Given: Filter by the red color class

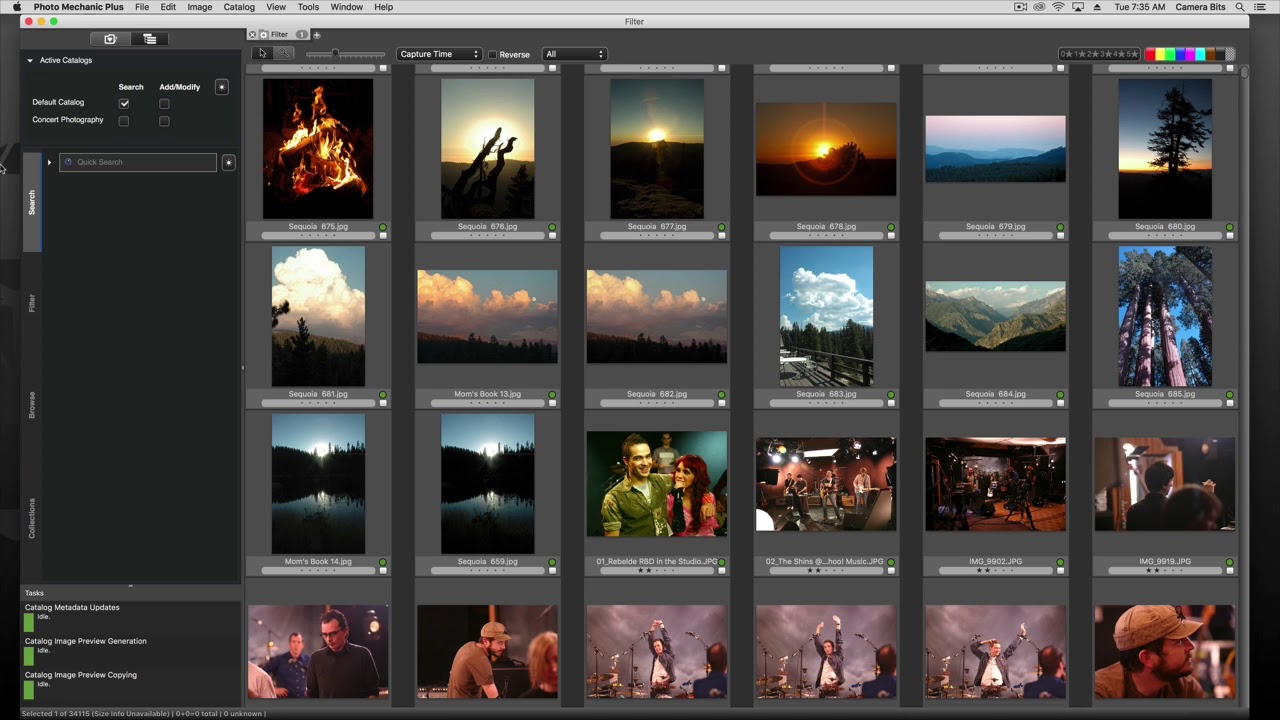Looking at the screenshot, I should point(1151,54).
